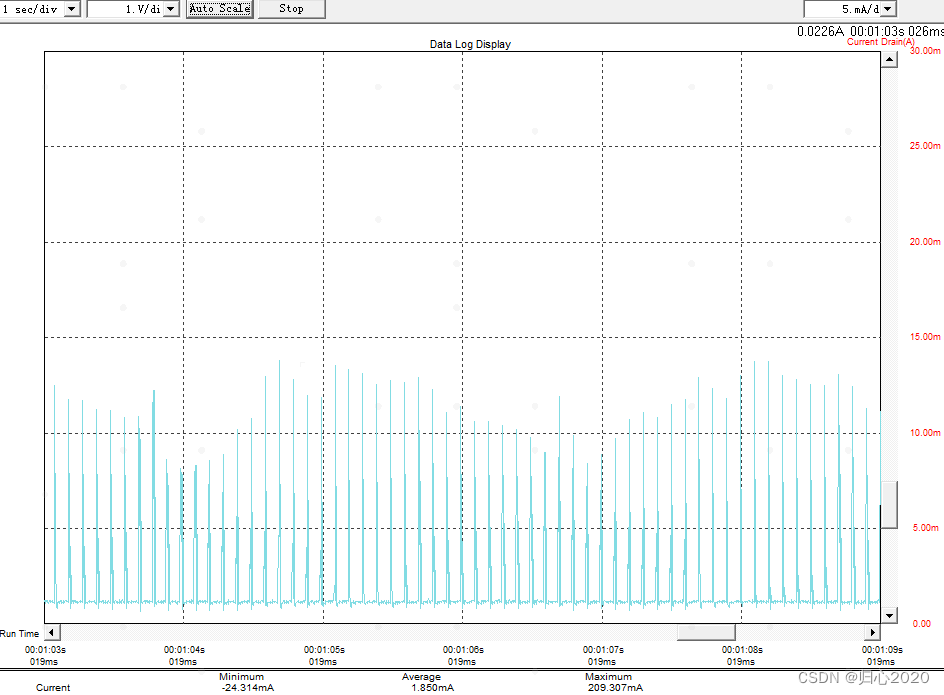Click the Minimum -24.314mA value
944x695 pixels.
pyautogui.click(x=247, y=688)
